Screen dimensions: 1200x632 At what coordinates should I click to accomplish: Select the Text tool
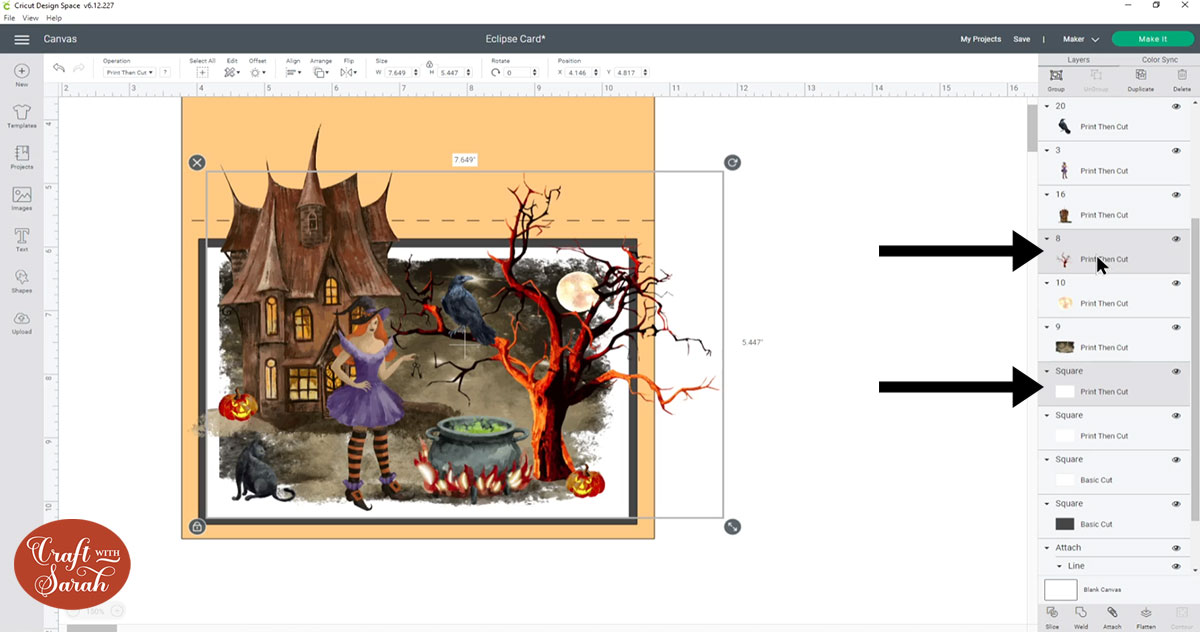click(21, 238)
